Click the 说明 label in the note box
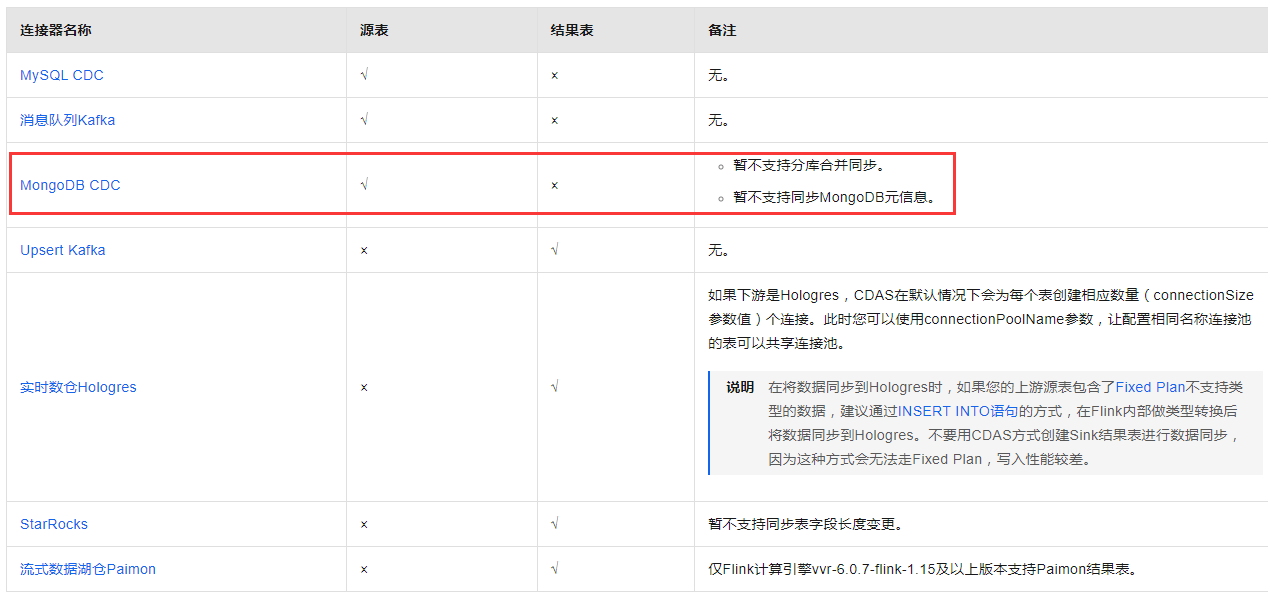This screenshot has width=1268, height=602. click(740, 387)
